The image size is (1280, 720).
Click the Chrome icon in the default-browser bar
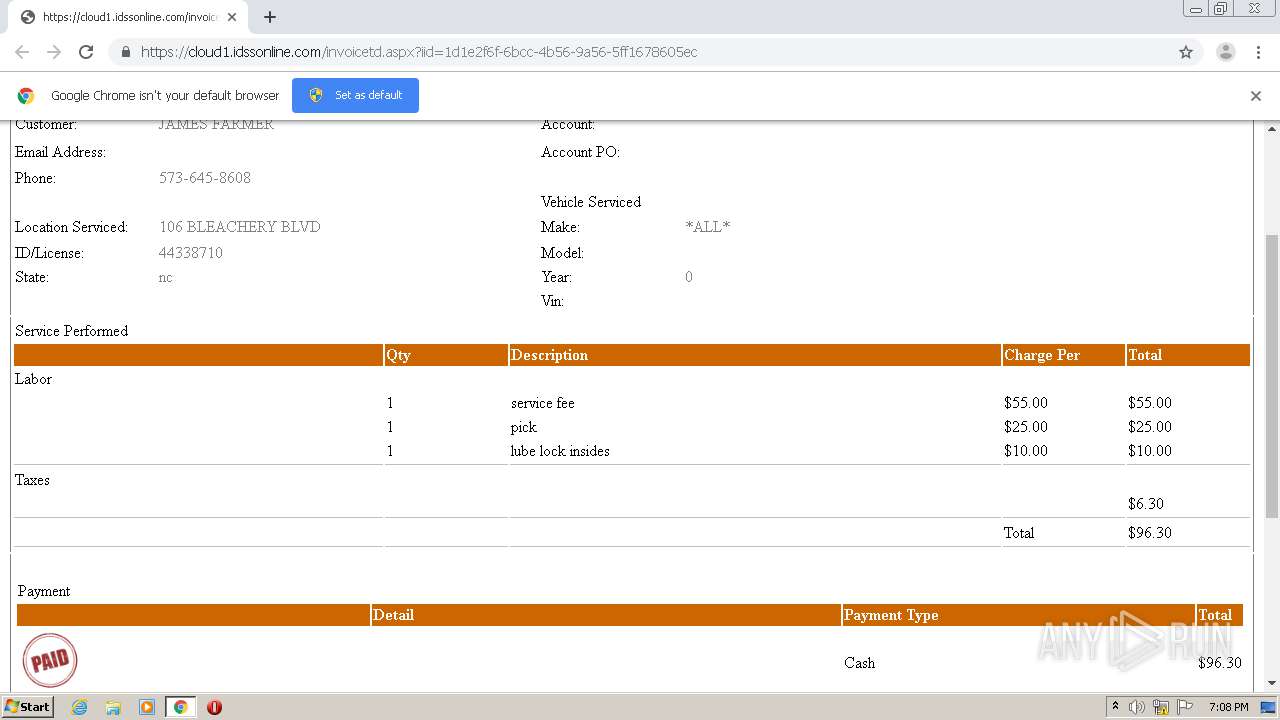coord(26,96)
